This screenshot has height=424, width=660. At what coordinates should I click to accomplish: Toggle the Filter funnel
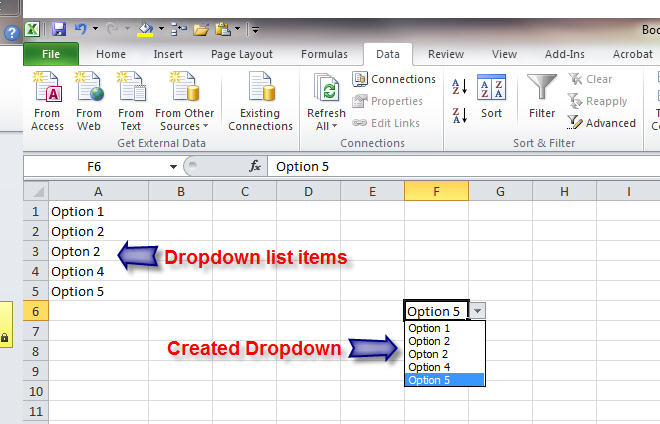(542, 97)
